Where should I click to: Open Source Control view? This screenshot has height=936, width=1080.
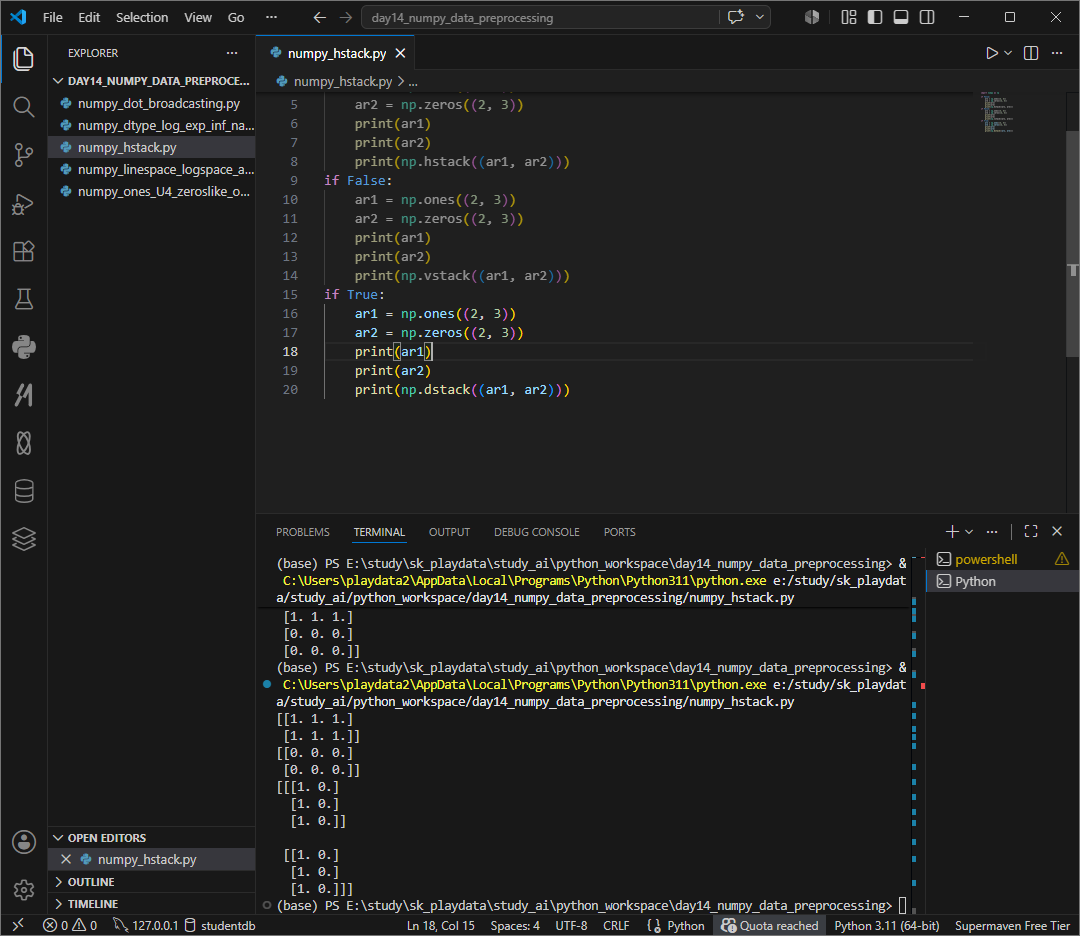pyautogui.click(x=23, y=155)
